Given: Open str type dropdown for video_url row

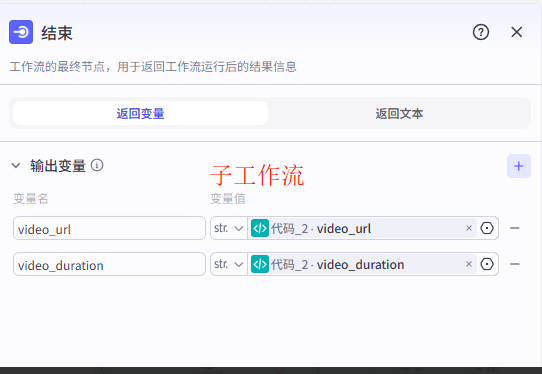Looking at the screenshot, I should tap(228, 228).
